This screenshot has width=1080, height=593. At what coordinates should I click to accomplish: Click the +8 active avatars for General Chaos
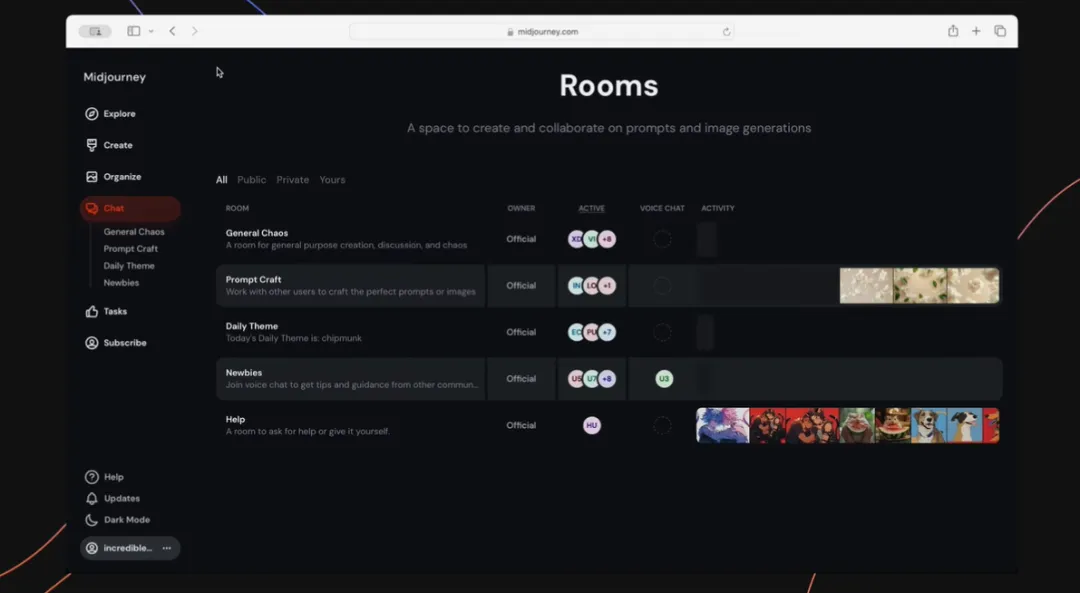click(607, 239)
